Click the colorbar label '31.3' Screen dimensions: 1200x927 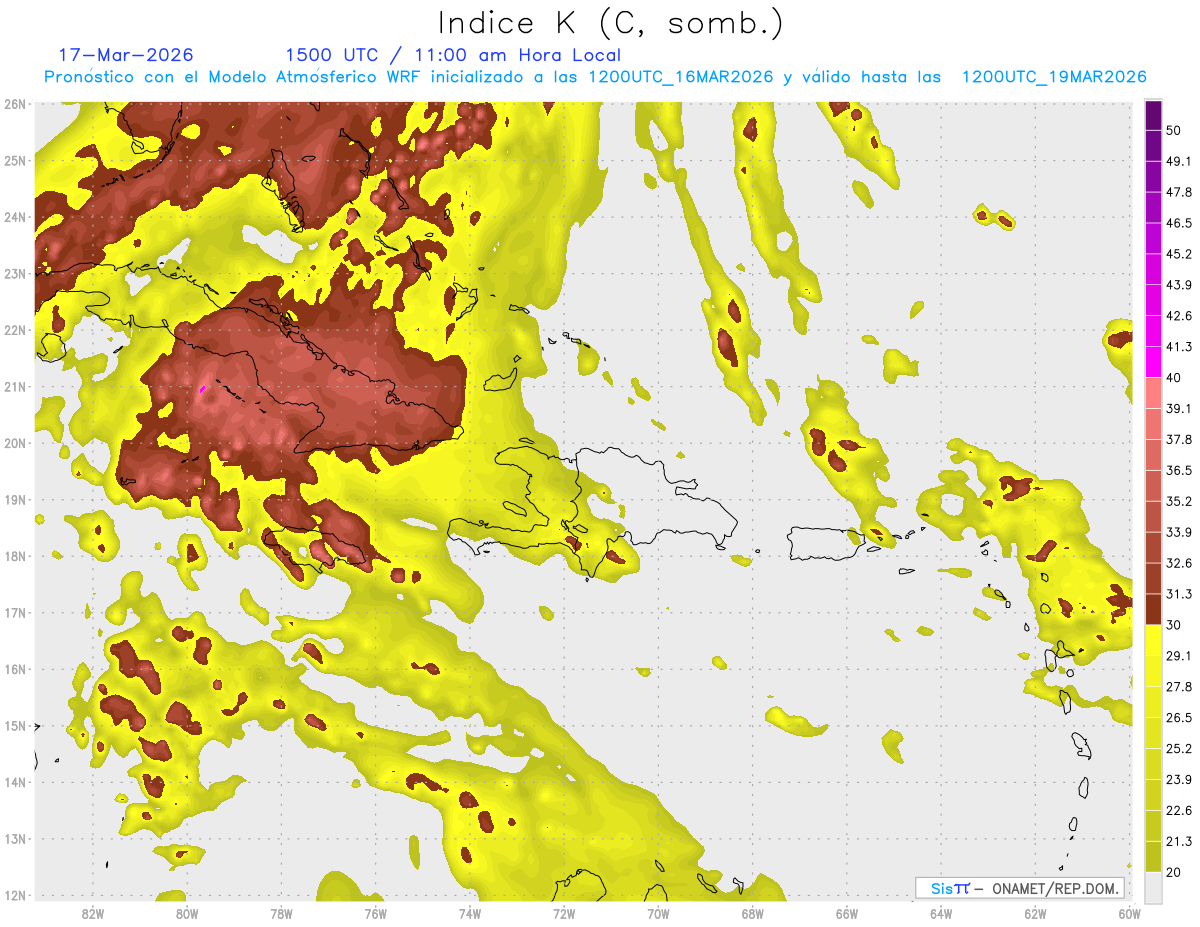click(x=1179, y=594)
